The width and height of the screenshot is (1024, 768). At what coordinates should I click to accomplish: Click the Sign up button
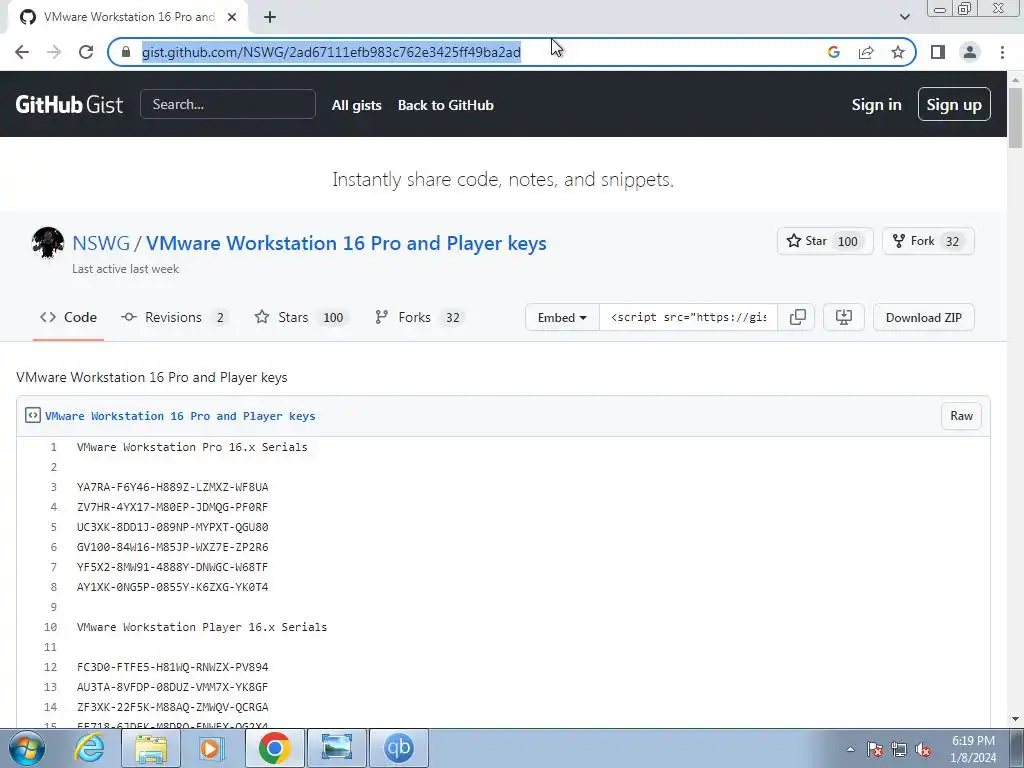click(x=953, y=104)
